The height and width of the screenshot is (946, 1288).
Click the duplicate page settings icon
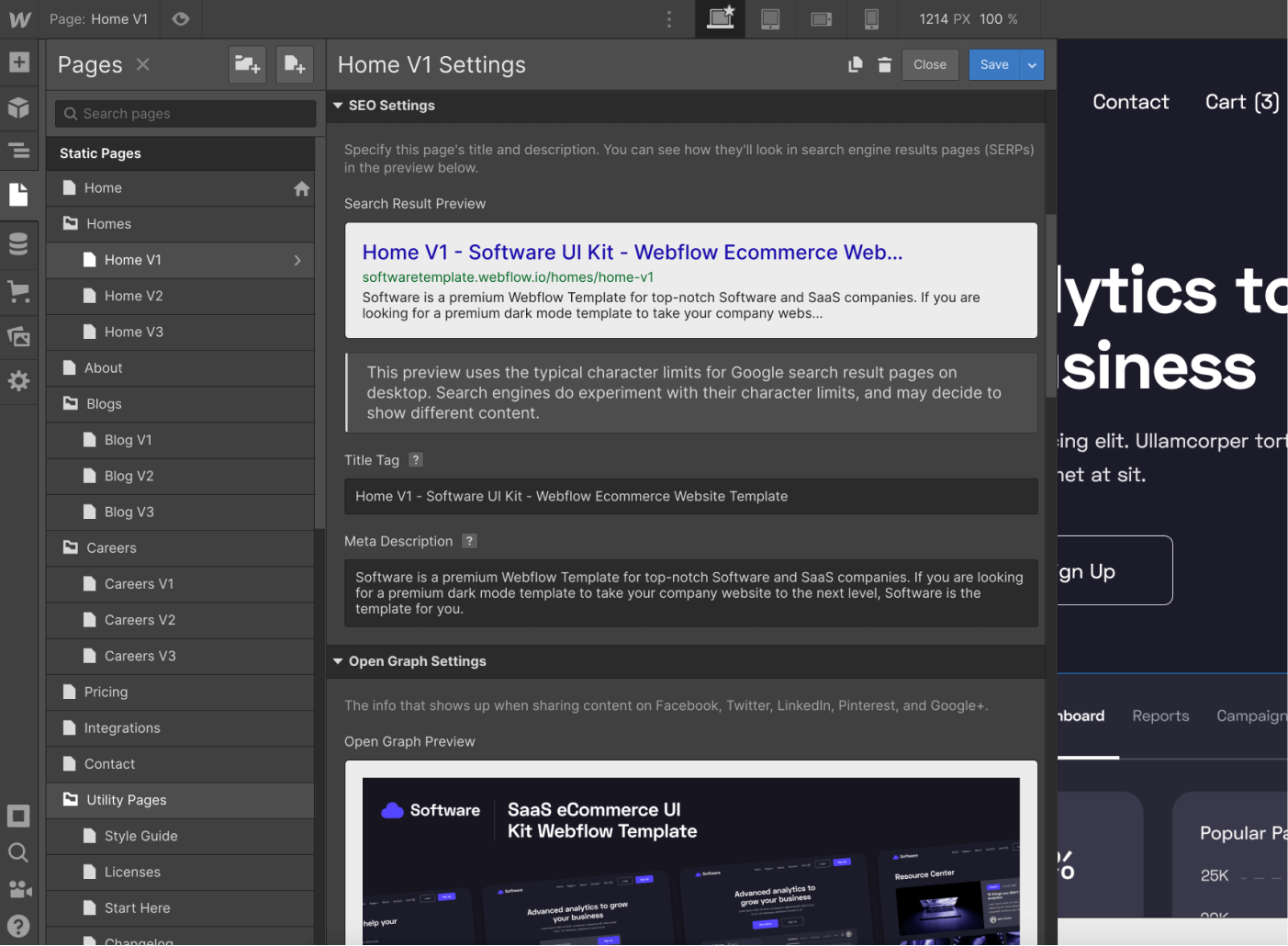pos(855,64)
